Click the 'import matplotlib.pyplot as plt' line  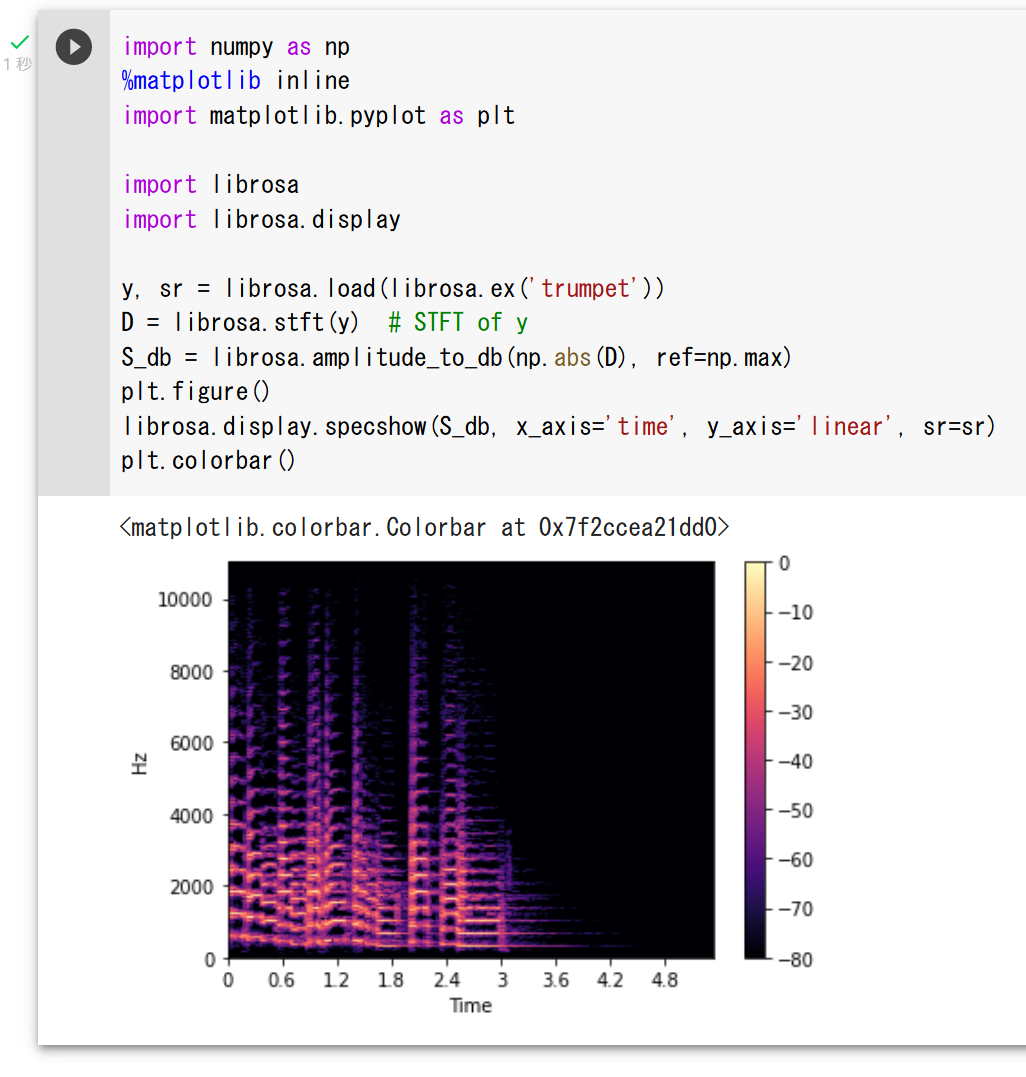pos(319,115)
